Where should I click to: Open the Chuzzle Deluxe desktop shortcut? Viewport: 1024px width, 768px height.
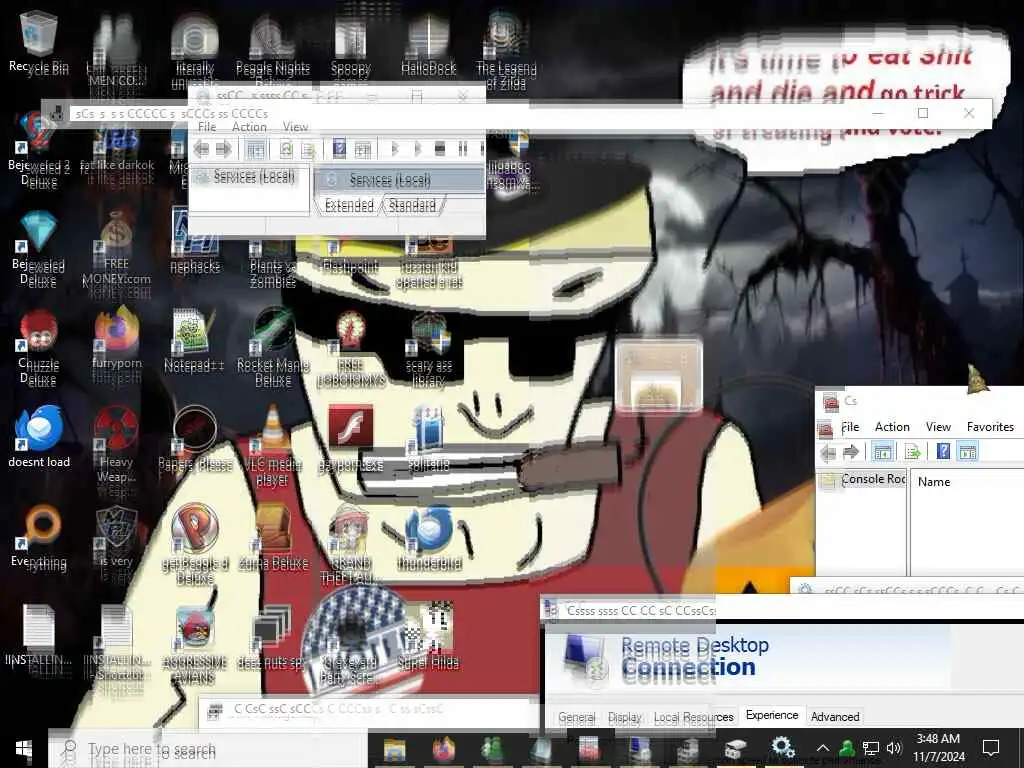tap(39, 347)
